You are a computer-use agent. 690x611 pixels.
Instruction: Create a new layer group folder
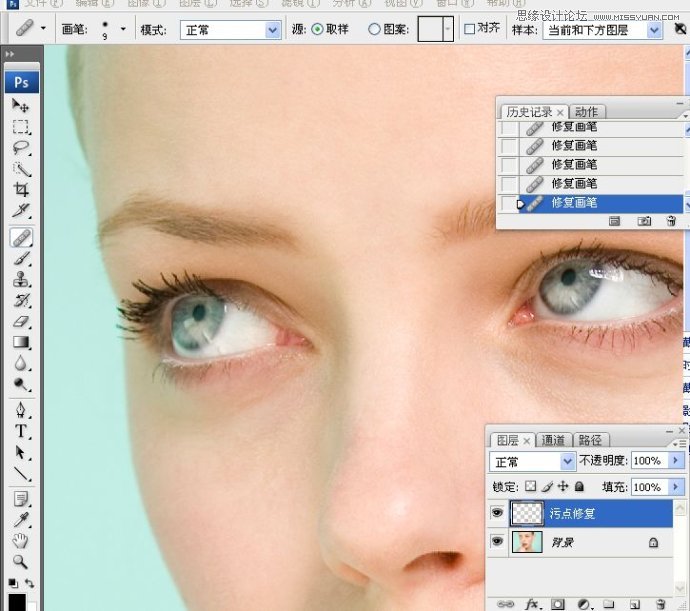609,604
